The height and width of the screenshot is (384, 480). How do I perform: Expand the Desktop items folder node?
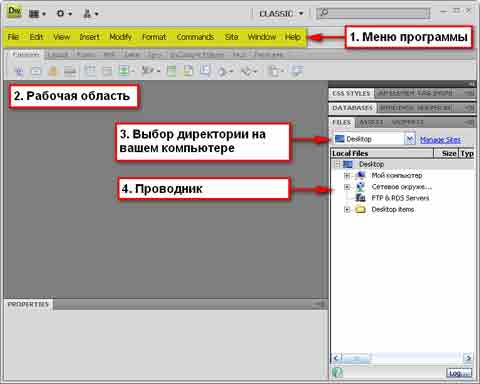click(347, 210)
